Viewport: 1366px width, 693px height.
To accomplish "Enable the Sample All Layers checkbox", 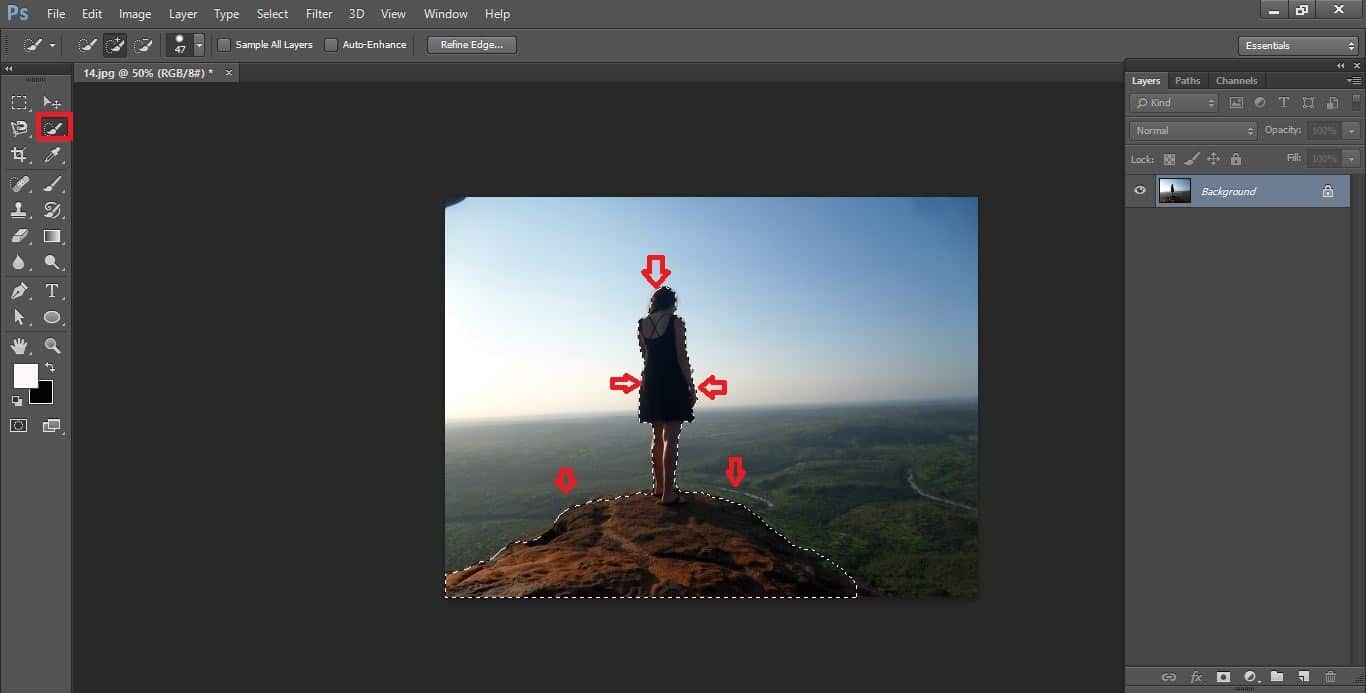I will 224,44.
